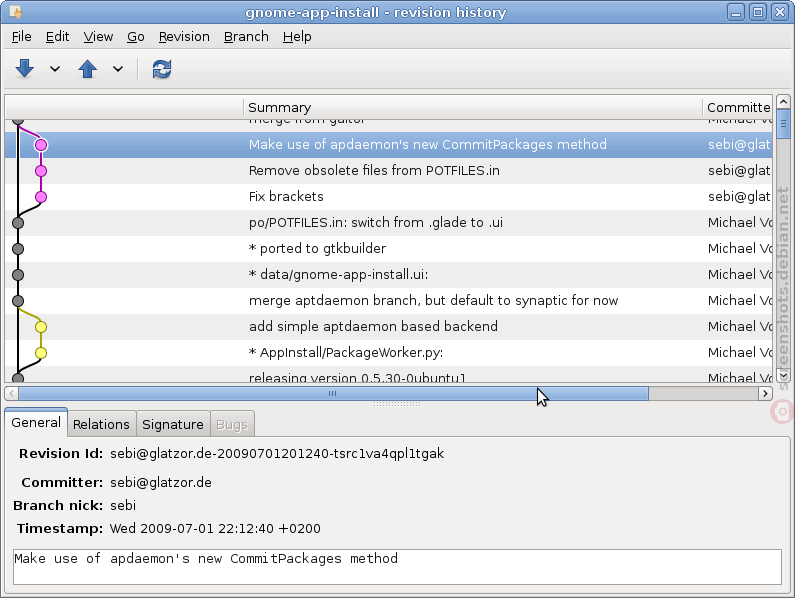
Task: Click the Committer column header
Action: [738, 108]
